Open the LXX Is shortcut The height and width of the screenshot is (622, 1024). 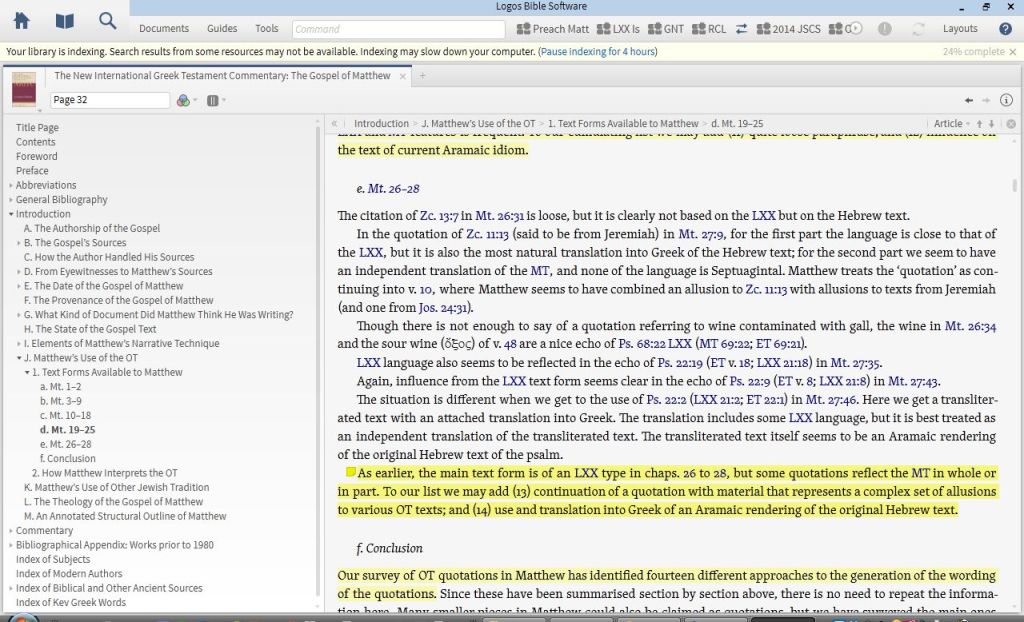click(x=617, y=29)
